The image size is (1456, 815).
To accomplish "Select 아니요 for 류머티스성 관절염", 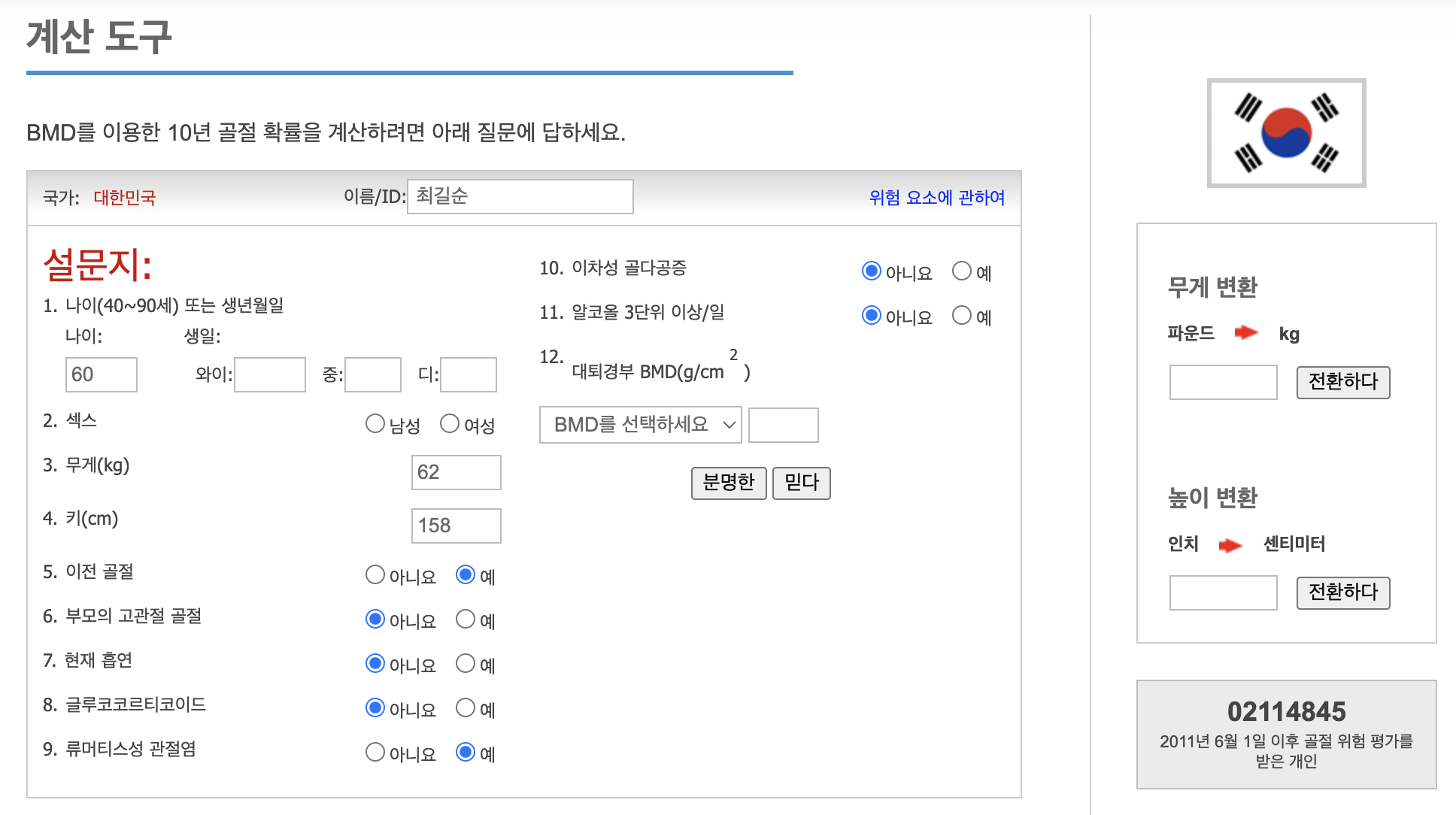I will click(x=375, y=752).
